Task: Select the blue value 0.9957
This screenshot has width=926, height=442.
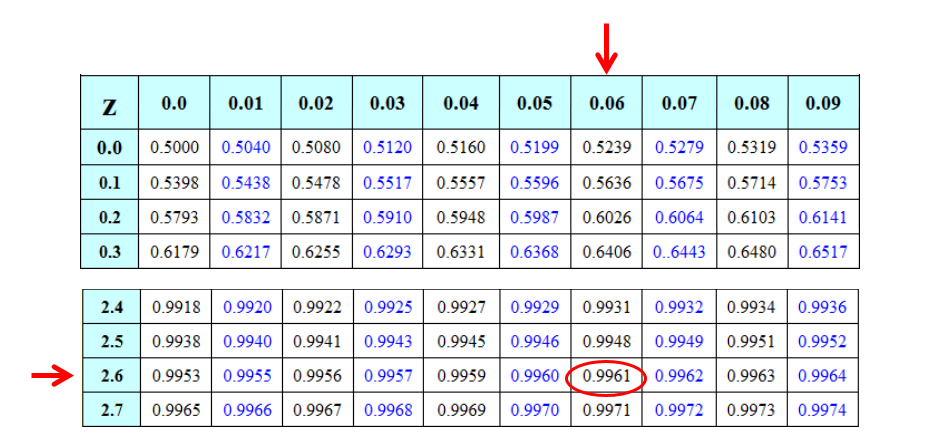Action: [389, 375]
